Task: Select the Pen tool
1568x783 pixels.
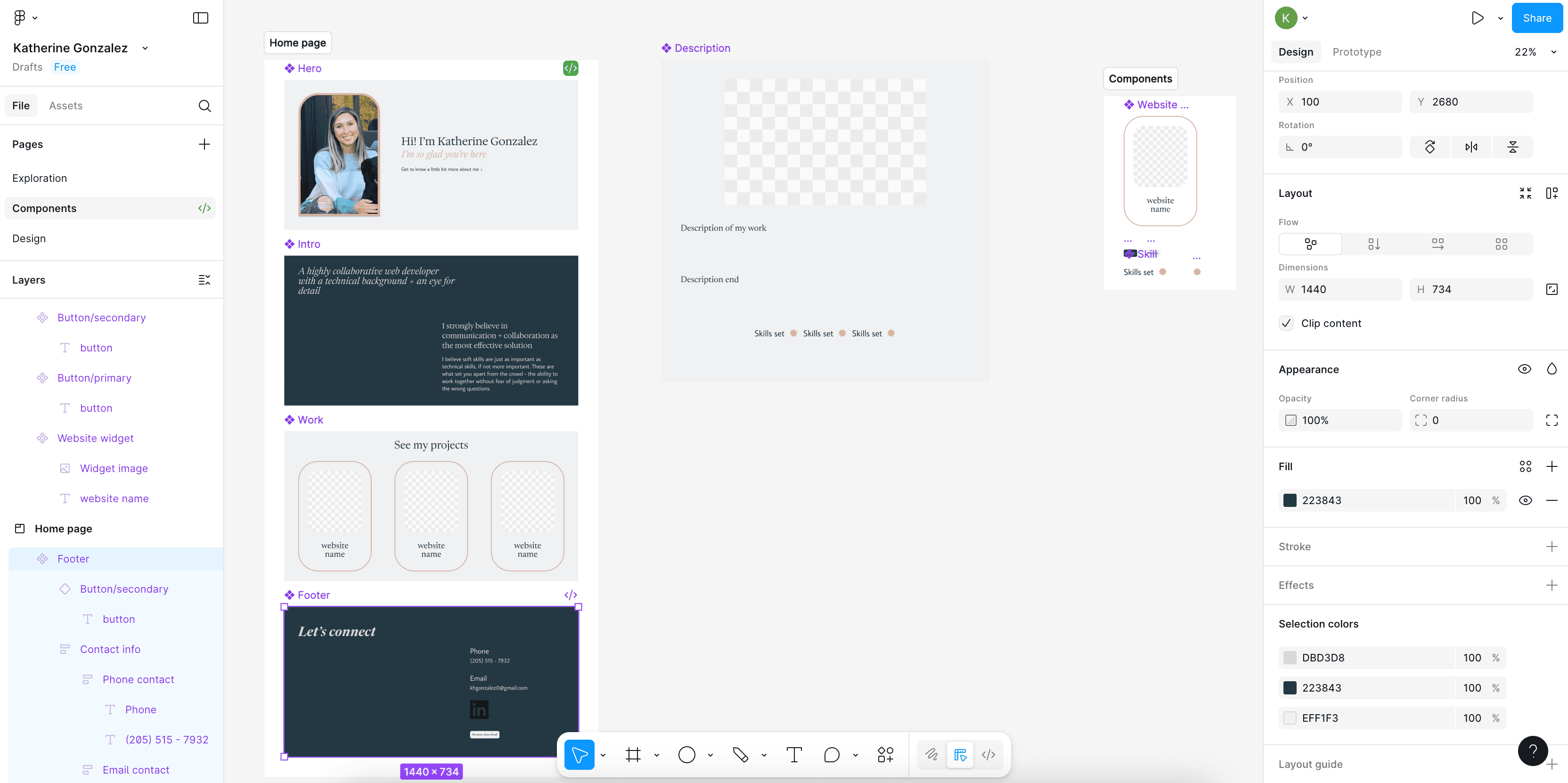Action: pos(740,755)
